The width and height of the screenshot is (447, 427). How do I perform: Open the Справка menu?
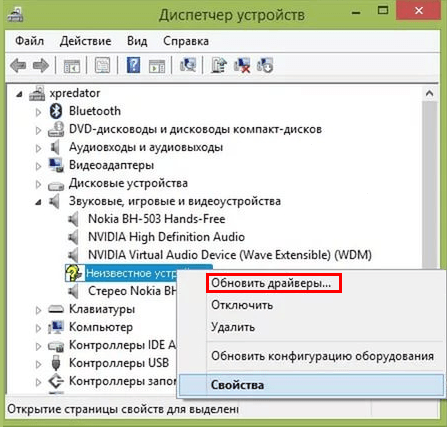186,41
